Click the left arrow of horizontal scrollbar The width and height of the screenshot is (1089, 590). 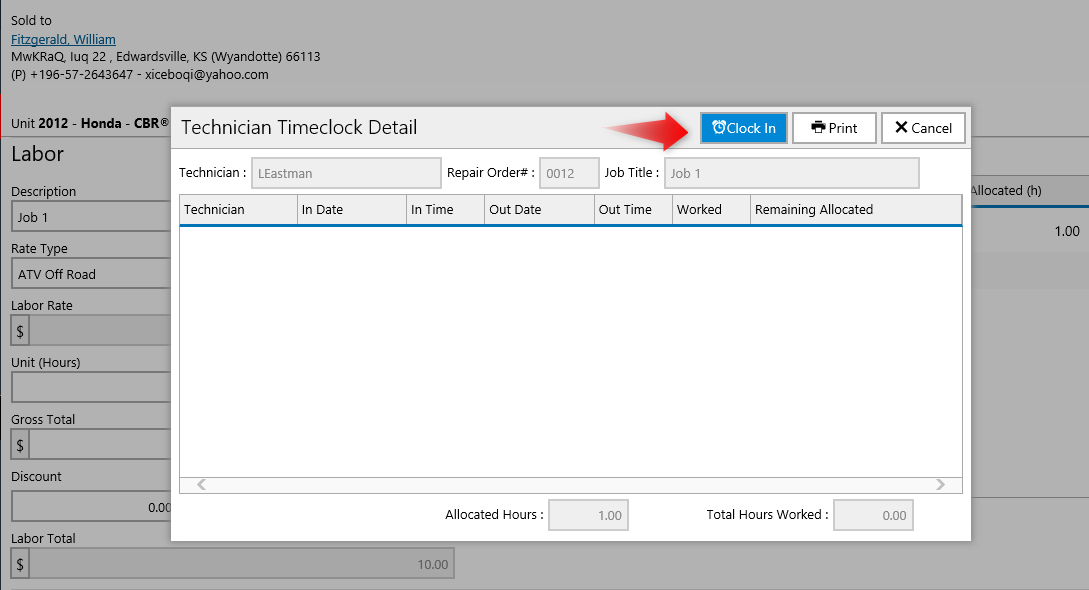[201, 484]
